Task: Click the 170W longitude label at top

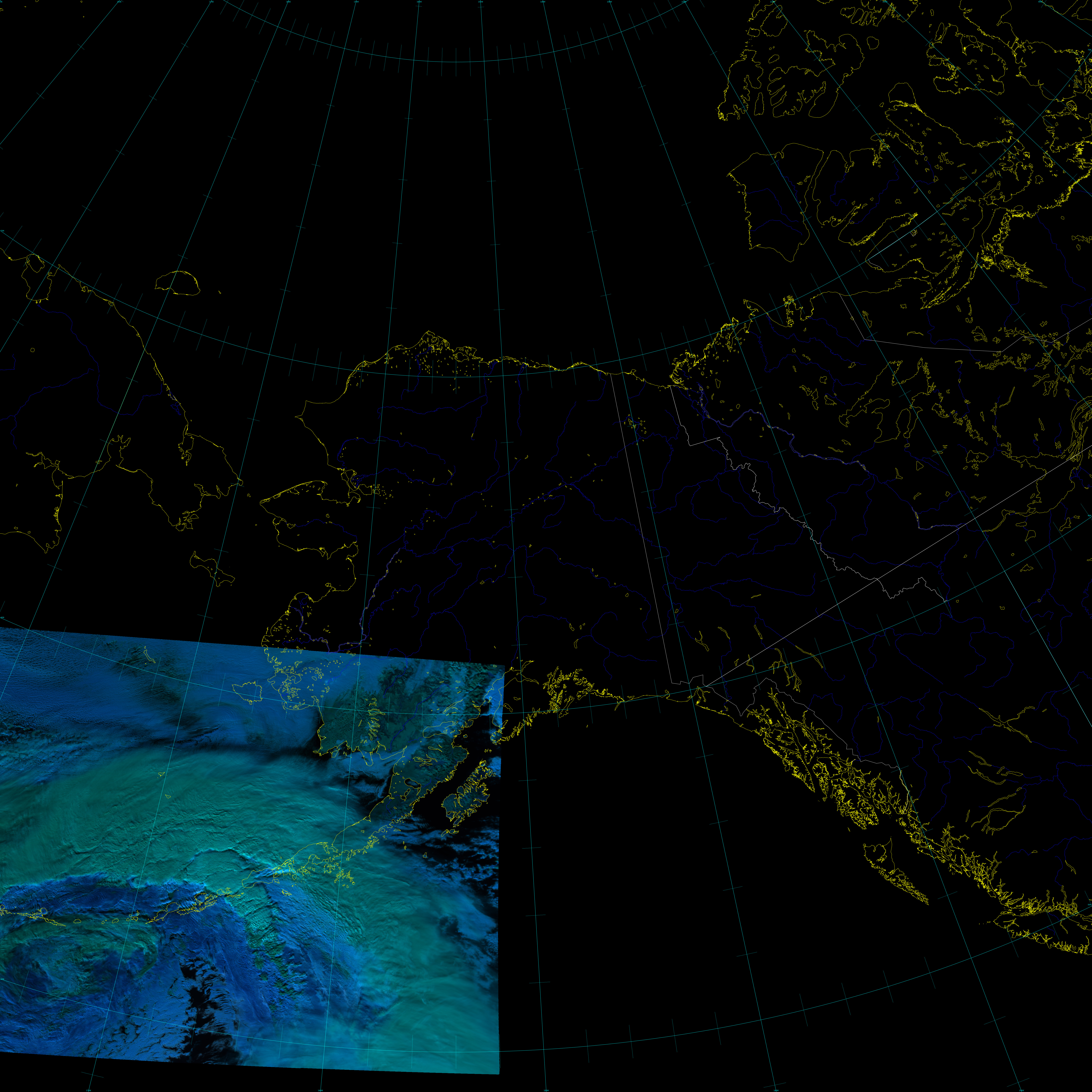Action: pos(356,2)
